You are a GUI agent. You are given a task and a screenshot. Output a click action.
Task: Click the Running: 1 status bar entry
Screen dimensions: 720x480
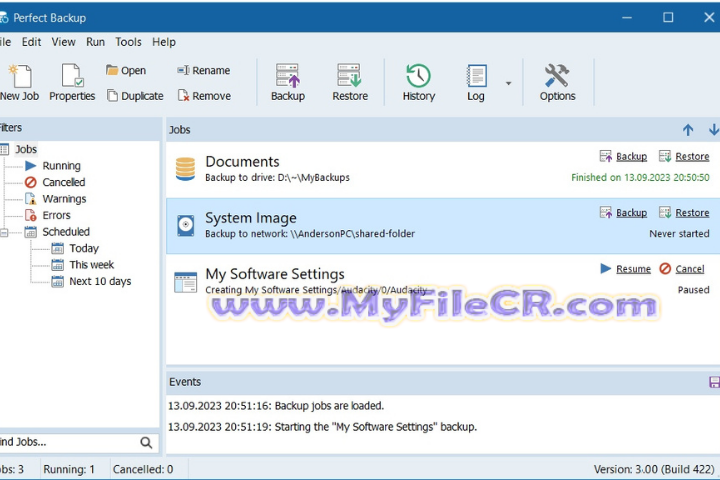coord(69,469)
